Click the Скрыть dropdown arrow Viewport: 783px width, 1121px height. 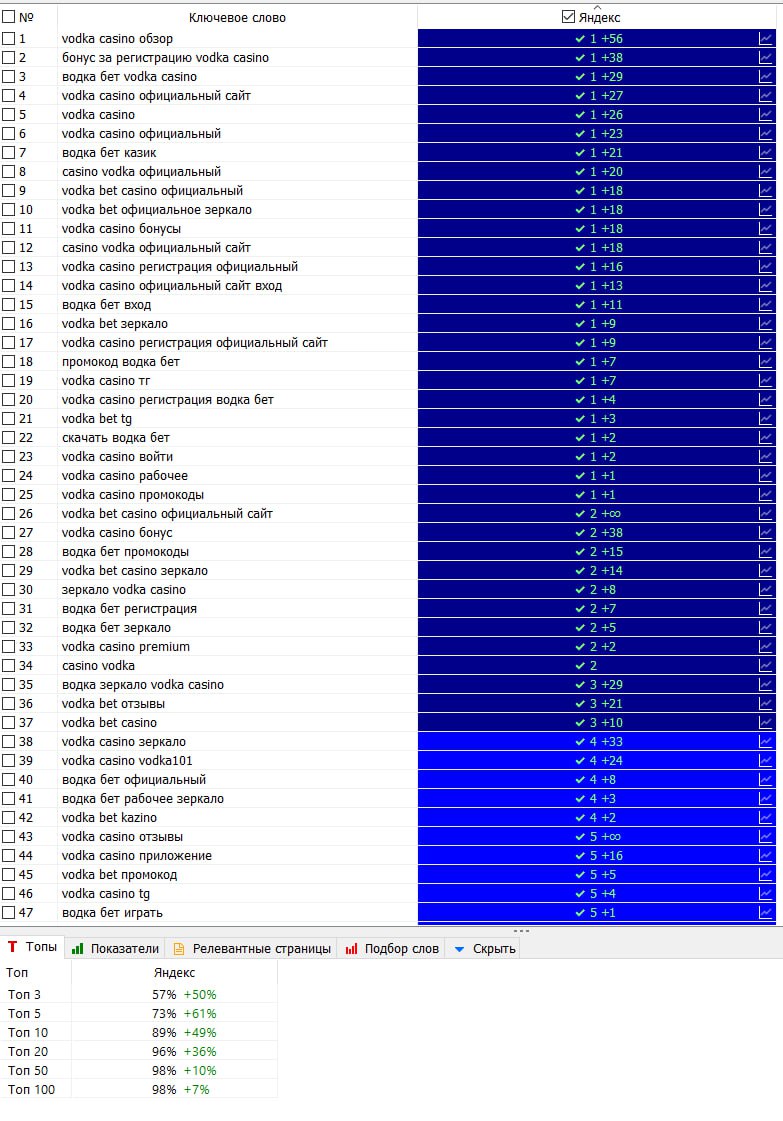point(460,949)
